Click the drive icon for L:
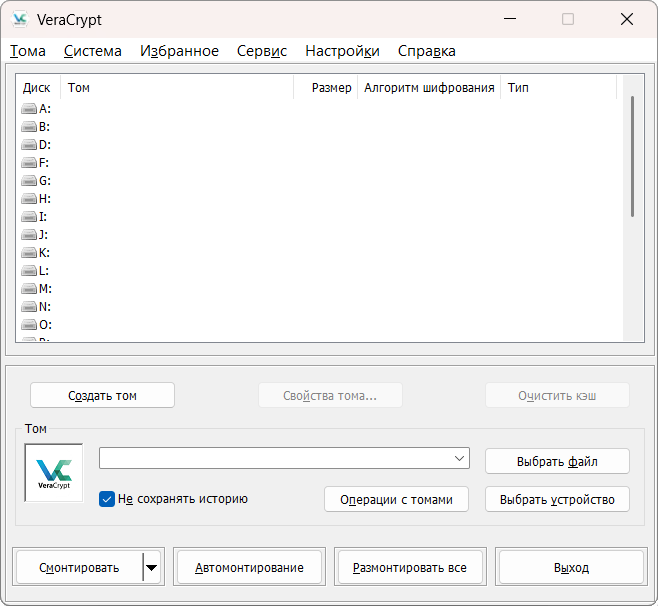This screenshot has height=606, width=658. 29,271
